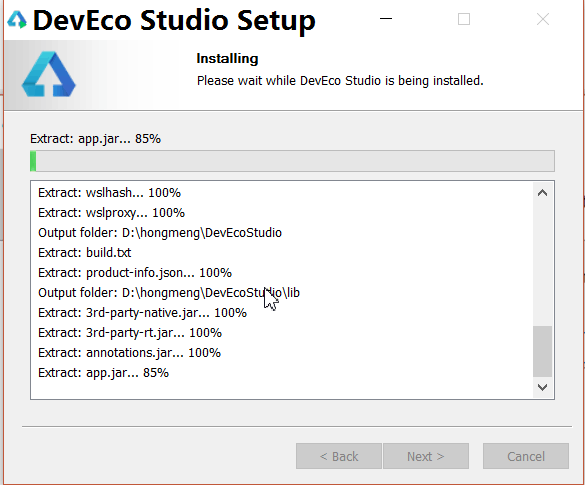Click the DevEco Studio title bar icon

pyautogui.click(x=17, y=19)
